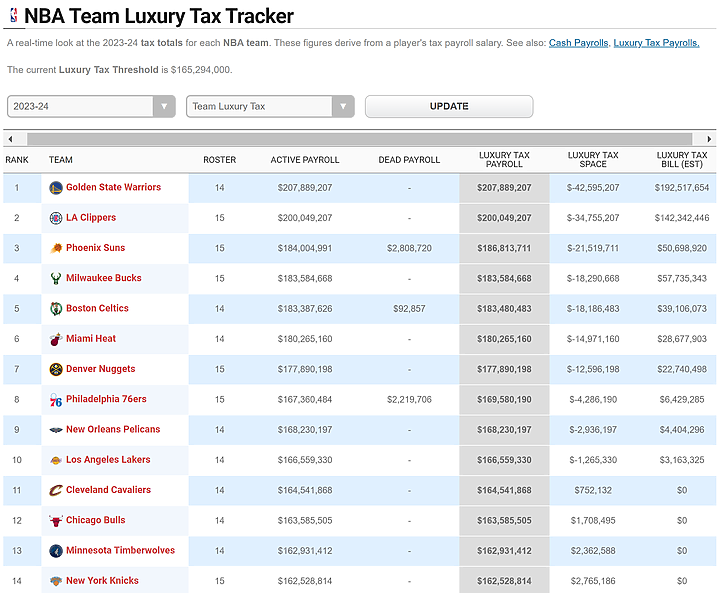Click the Boston Celtics team logo
The height and width of the screenshot is (593, 720).
click(x=56, y=309)
